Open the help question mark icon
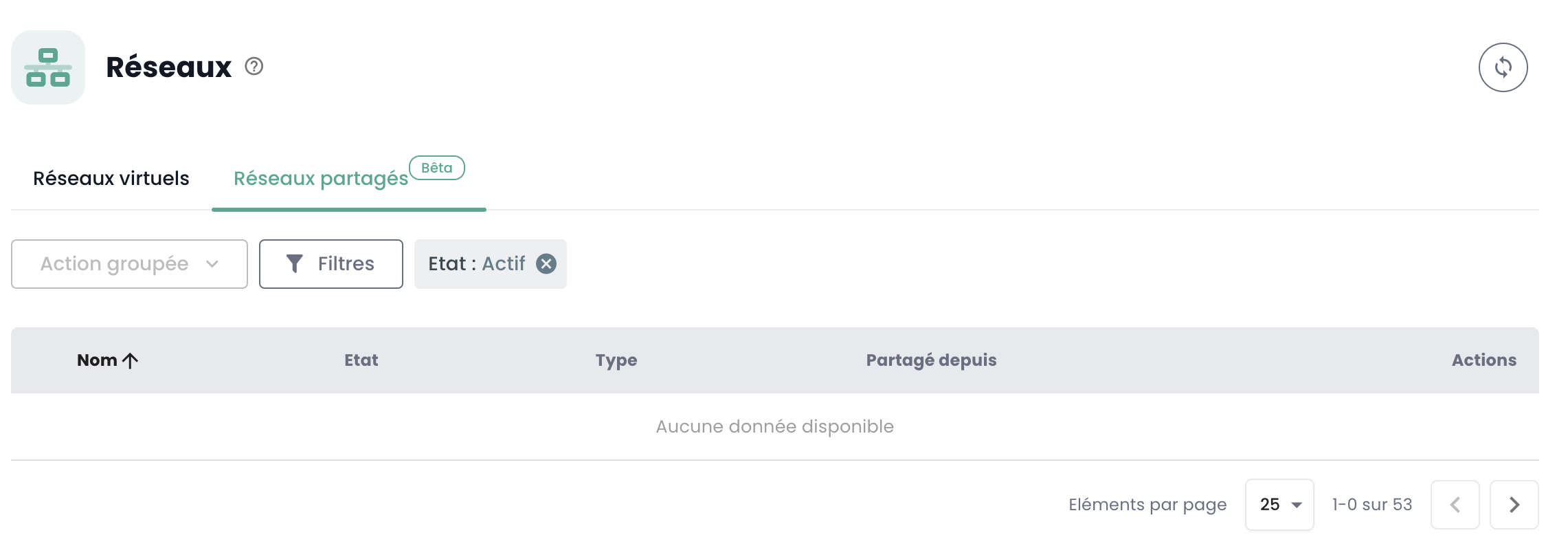This screenshot has height=557, width=1568. [x=254, y=66]
